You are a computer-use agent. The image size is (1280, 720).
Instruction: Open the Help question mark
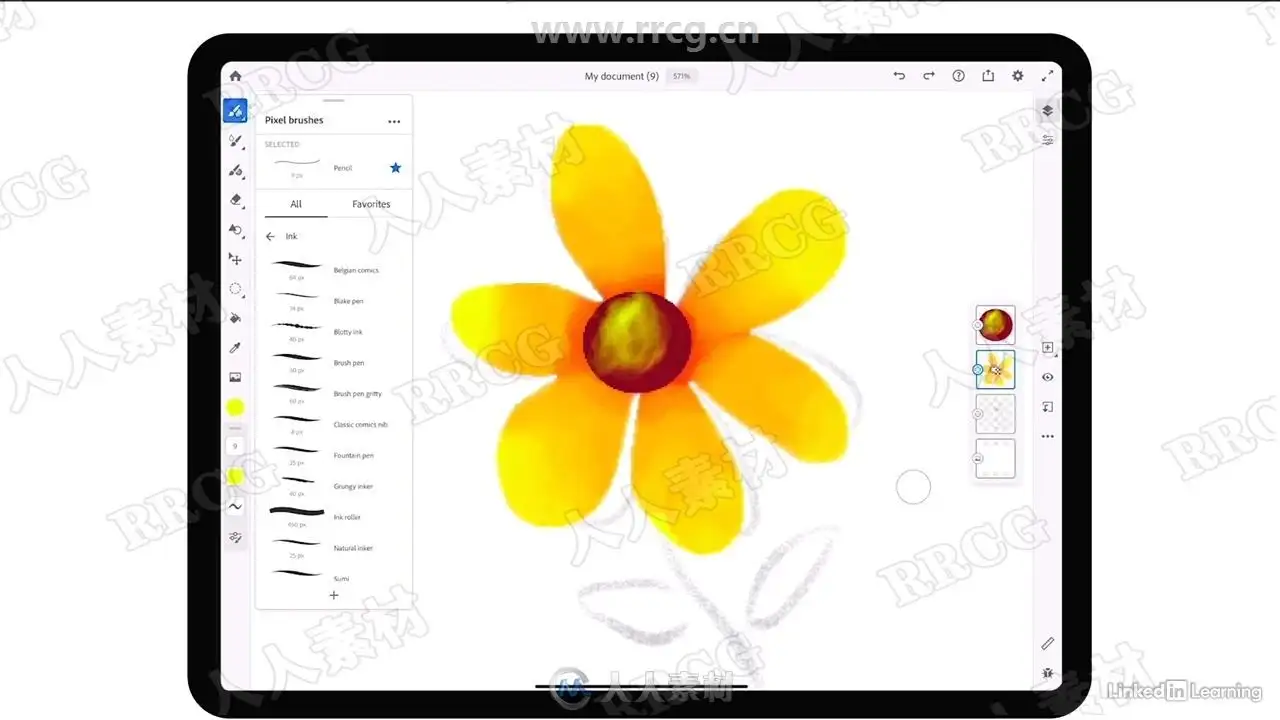(958, 76)
